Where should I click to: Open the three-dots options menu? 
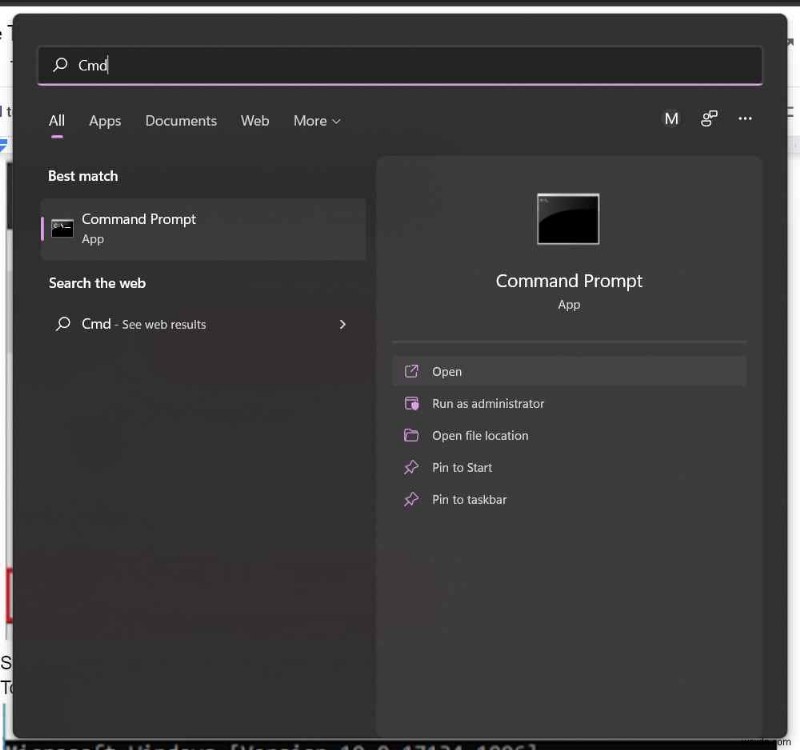(745, 119)
